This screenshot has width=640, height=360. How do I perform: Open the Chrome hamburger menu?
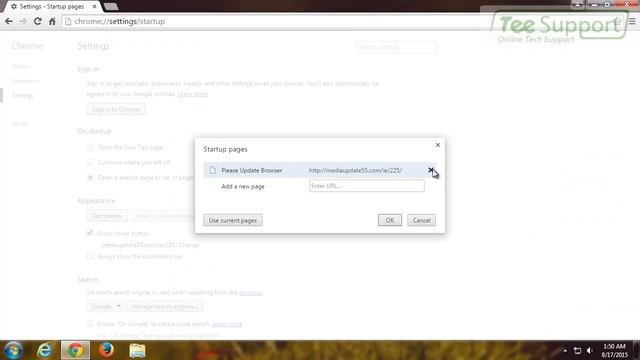click(632, 21)
